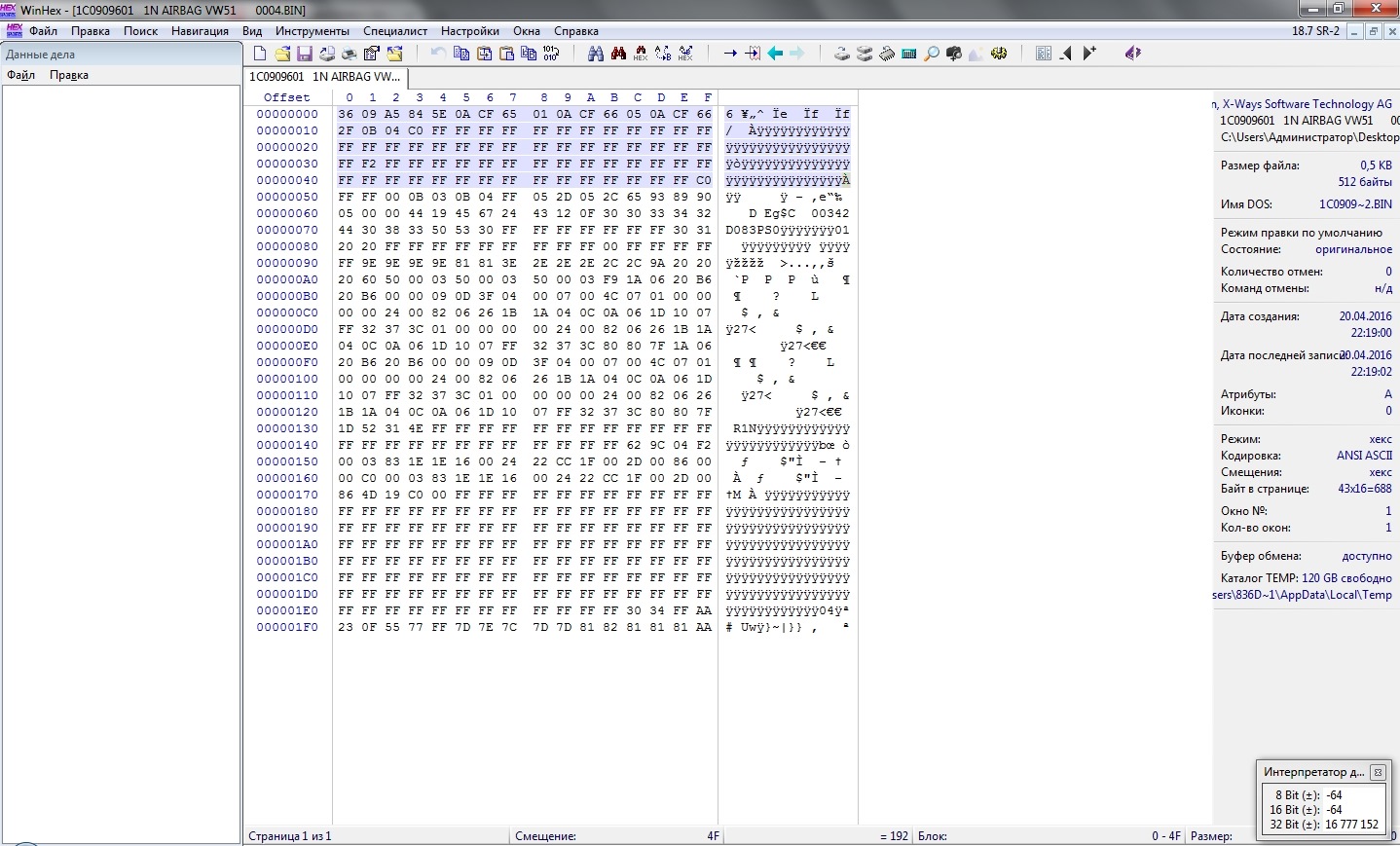Create a new file with toolbar icon

coord(260,54)
